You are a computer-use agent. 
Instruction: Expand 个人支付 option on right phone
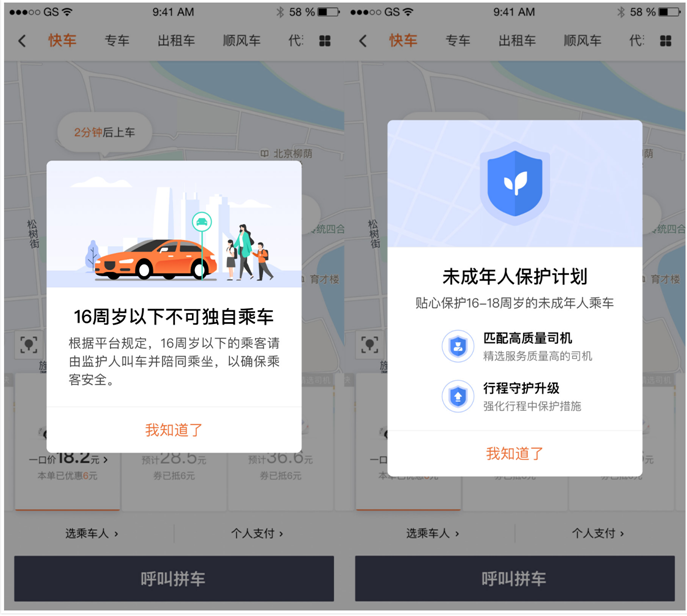click(x=598, y=534)
